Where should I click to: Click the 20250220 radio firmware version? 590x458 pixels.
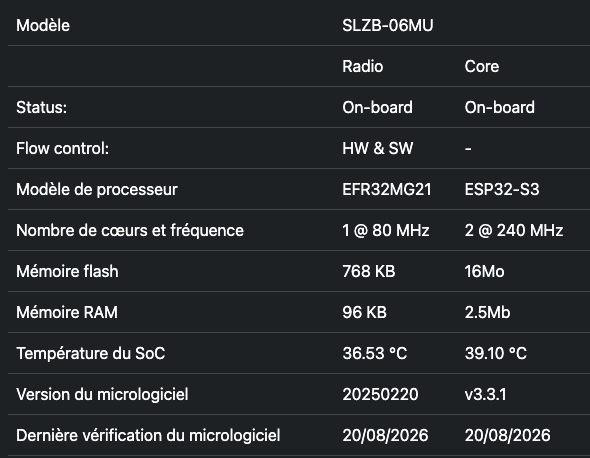pos(380,394)
